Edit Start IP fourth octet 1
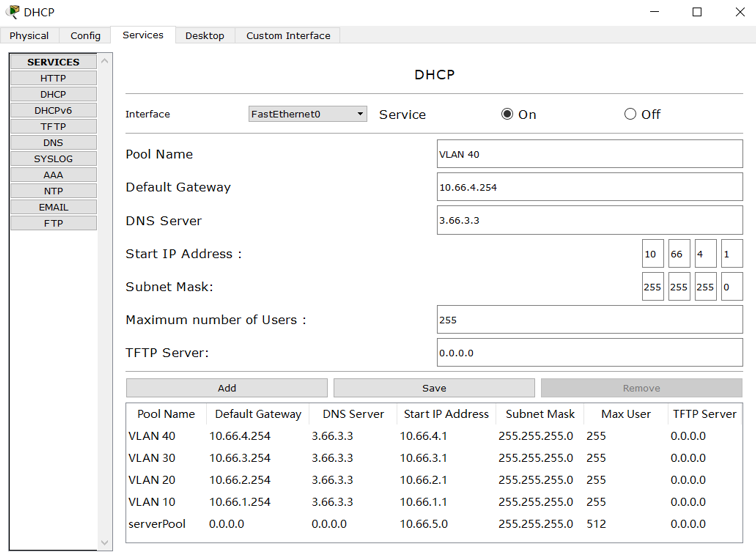This screenshot has height=556, width=756. click(x=732, y=254)
